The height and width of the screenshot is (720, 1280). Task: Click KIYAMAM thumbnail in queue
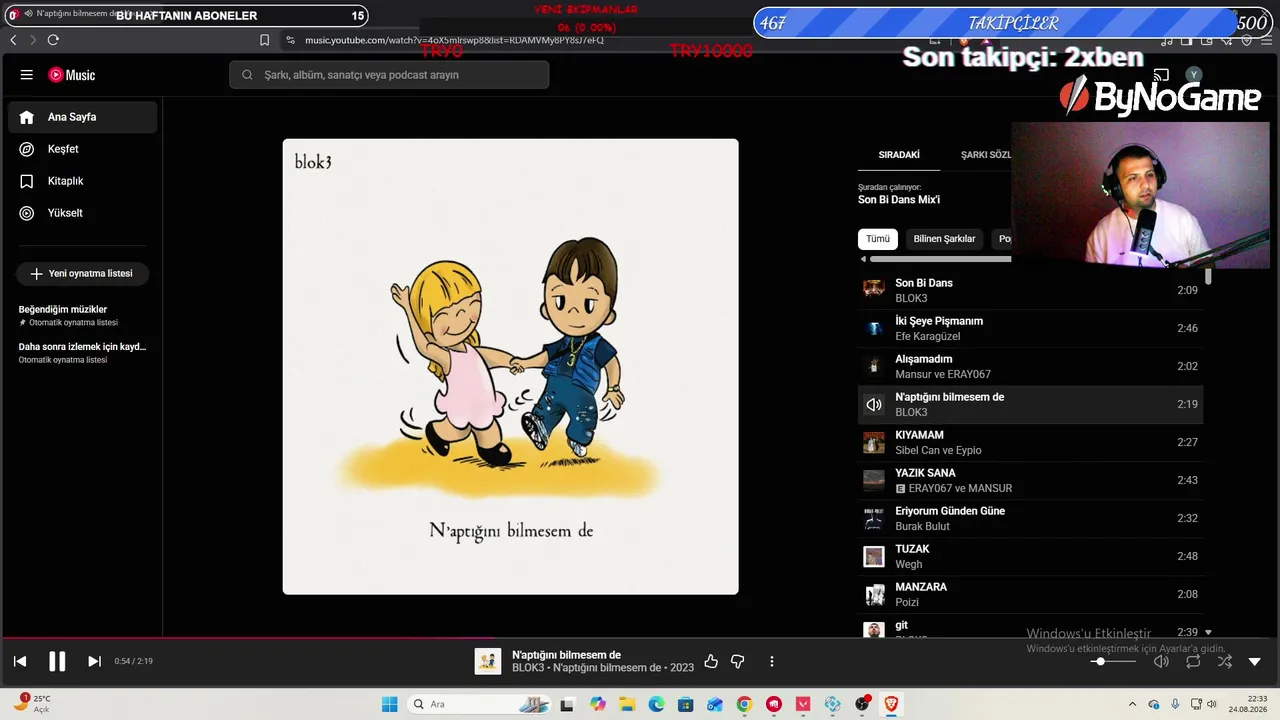[874, 442]
